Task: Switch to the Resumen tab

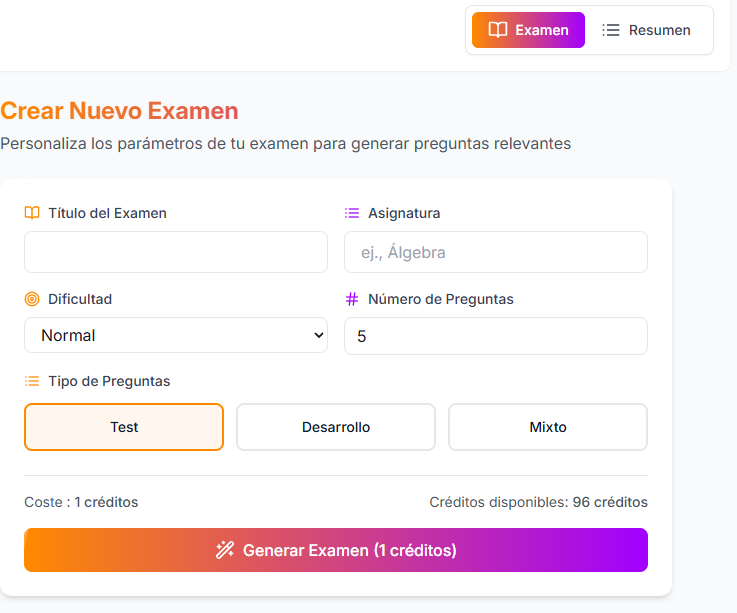Action: (647, 30)
